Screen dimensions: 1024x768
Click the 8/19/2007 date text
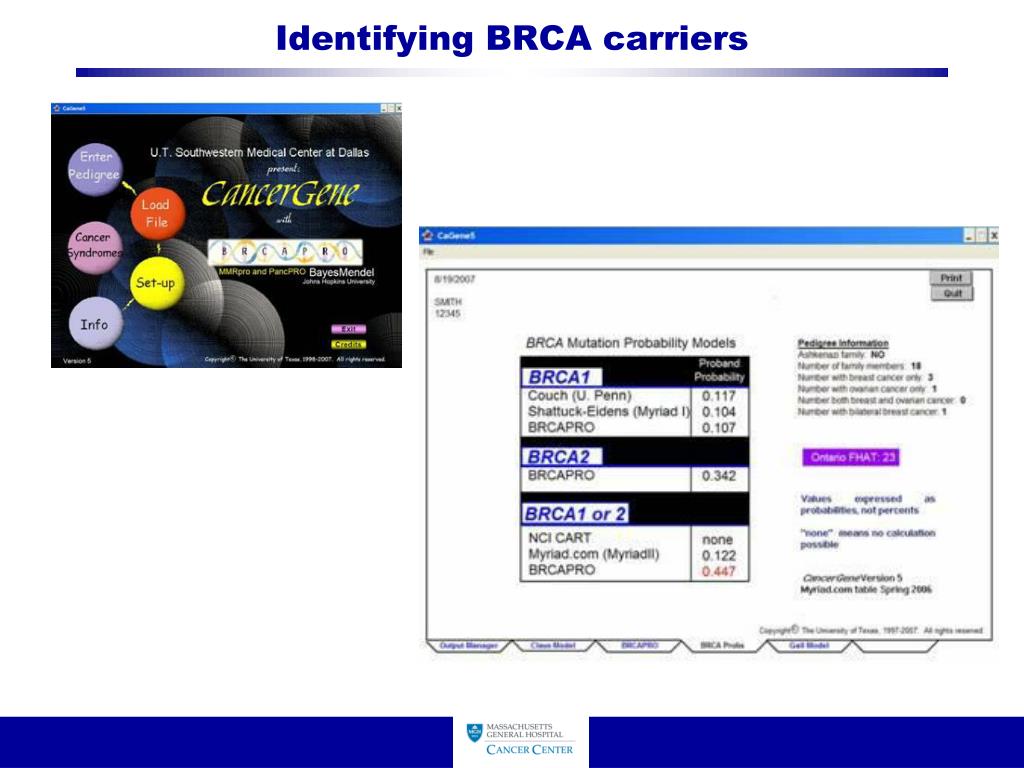coord(455,279)
